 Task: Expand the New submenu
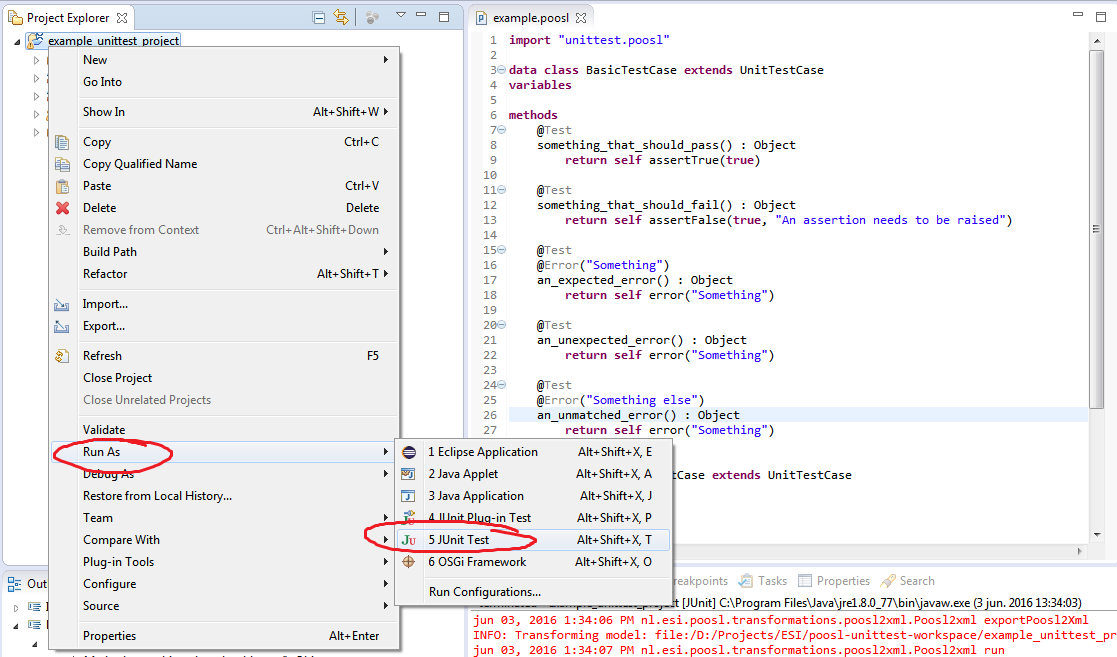pyautogui.click(x=224, y=60)
